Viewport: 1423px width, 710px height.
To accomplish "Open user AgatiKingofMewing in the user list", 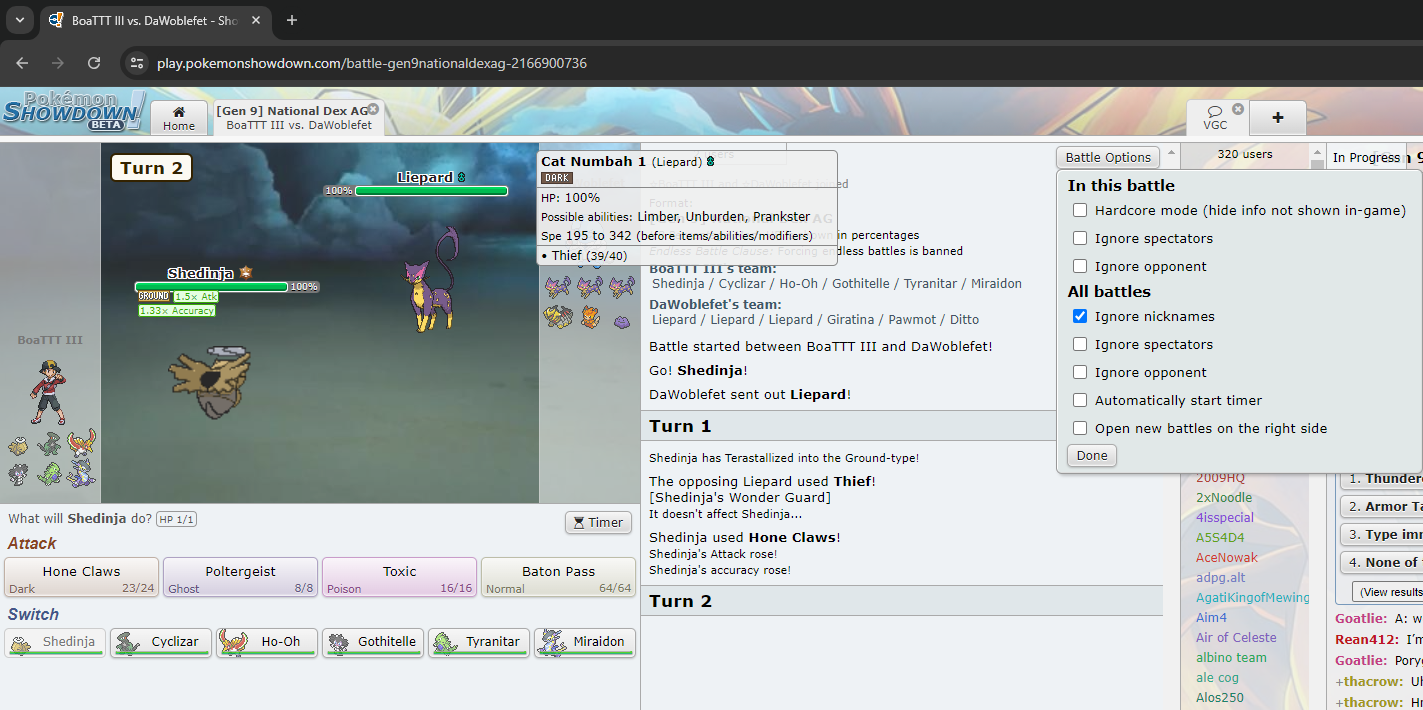I will point(1252,597).
